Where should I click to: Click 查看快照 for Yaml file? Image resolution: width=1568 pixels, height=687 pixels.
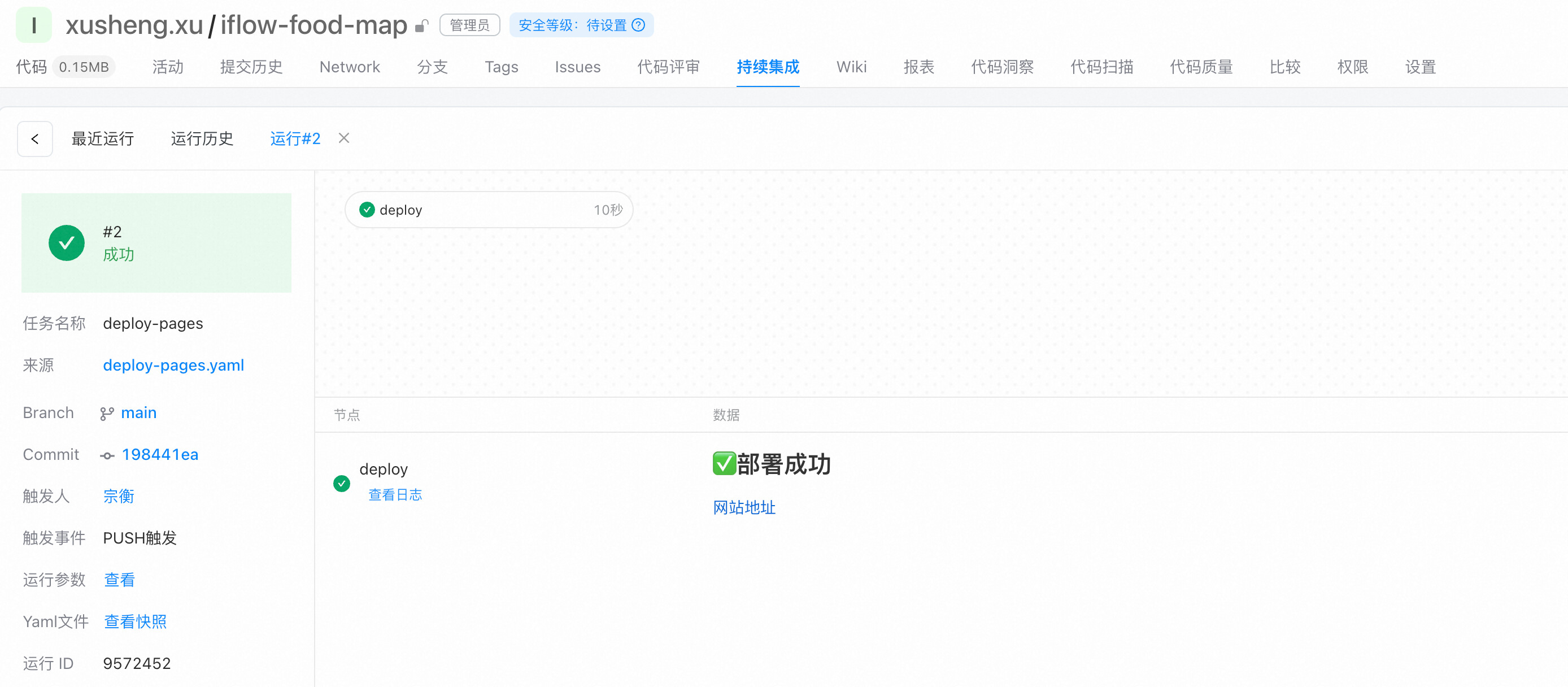pyautogui.click(x=135, y=621)
